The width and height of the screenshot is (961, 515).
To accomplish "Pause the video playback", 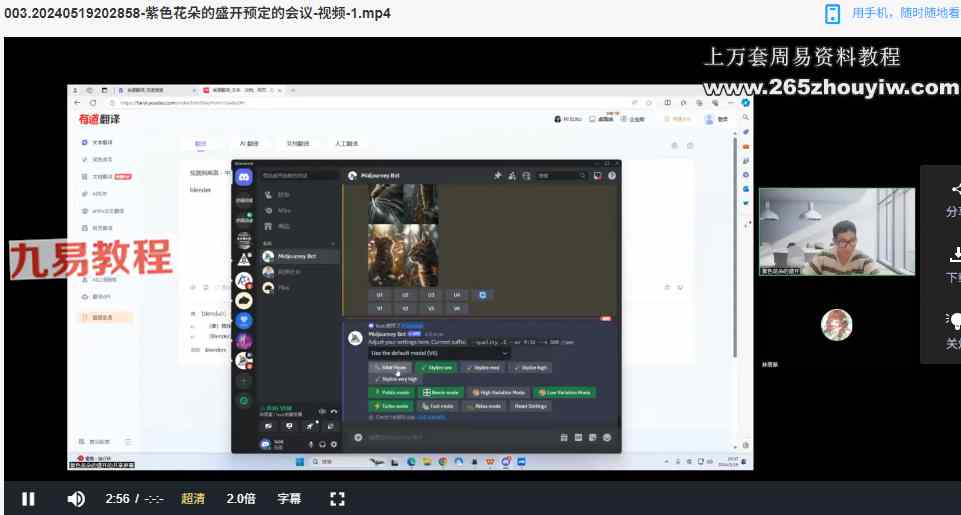I will (29, 499).
